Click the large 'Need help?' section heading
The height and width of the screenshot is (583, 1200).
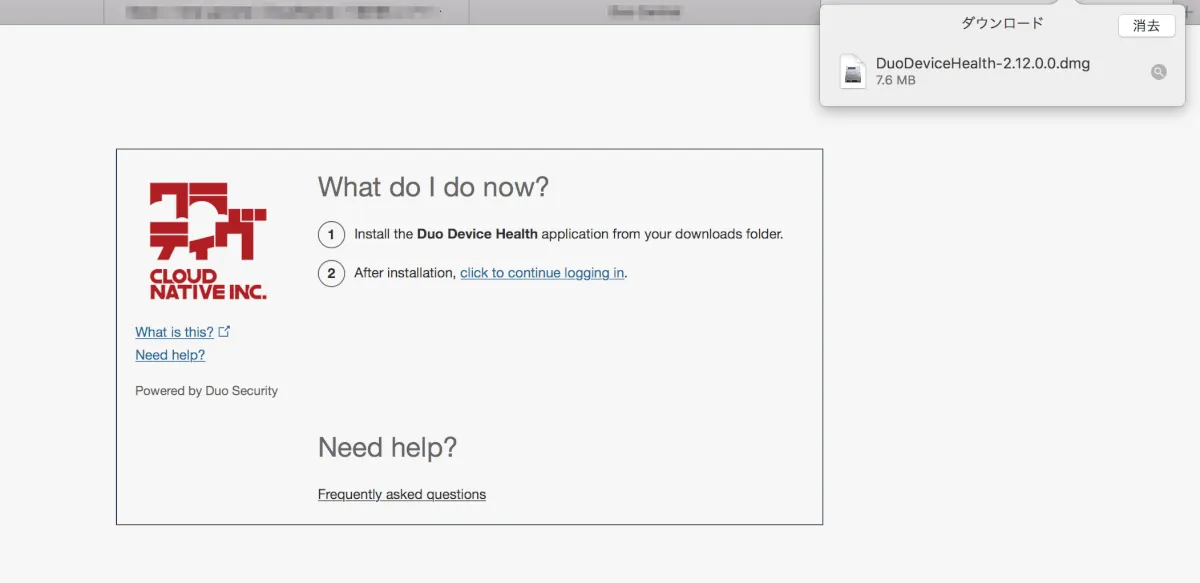tap(387, 447)
